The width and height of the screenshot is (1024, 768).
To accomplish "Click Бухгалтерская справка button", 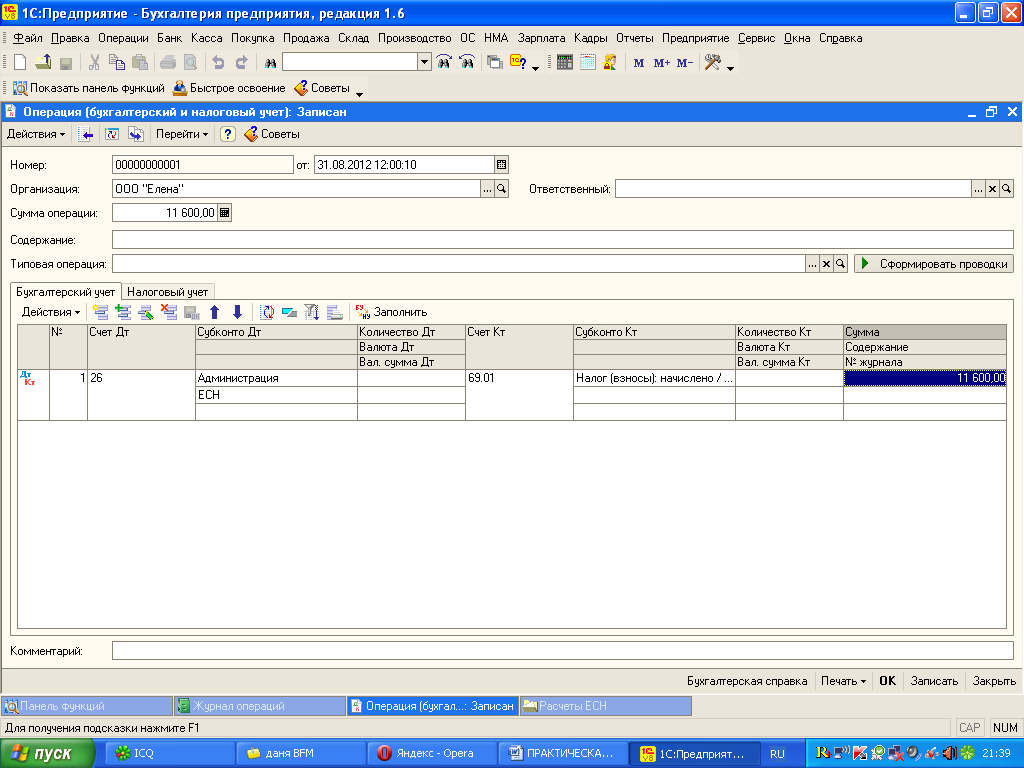I will point(747,681).
